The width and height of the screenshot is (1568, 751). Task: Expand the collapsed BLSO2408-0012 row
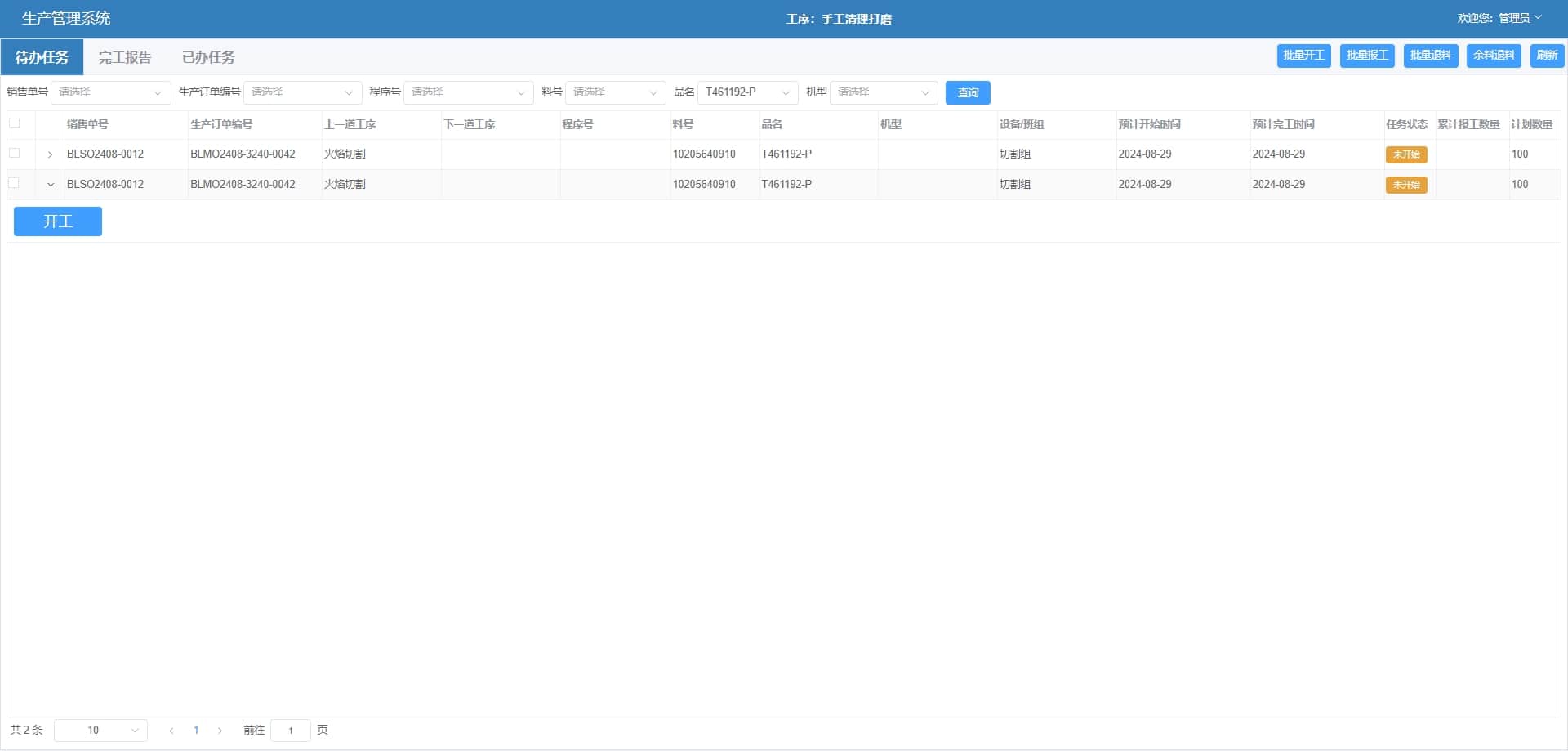coord(50,154)
